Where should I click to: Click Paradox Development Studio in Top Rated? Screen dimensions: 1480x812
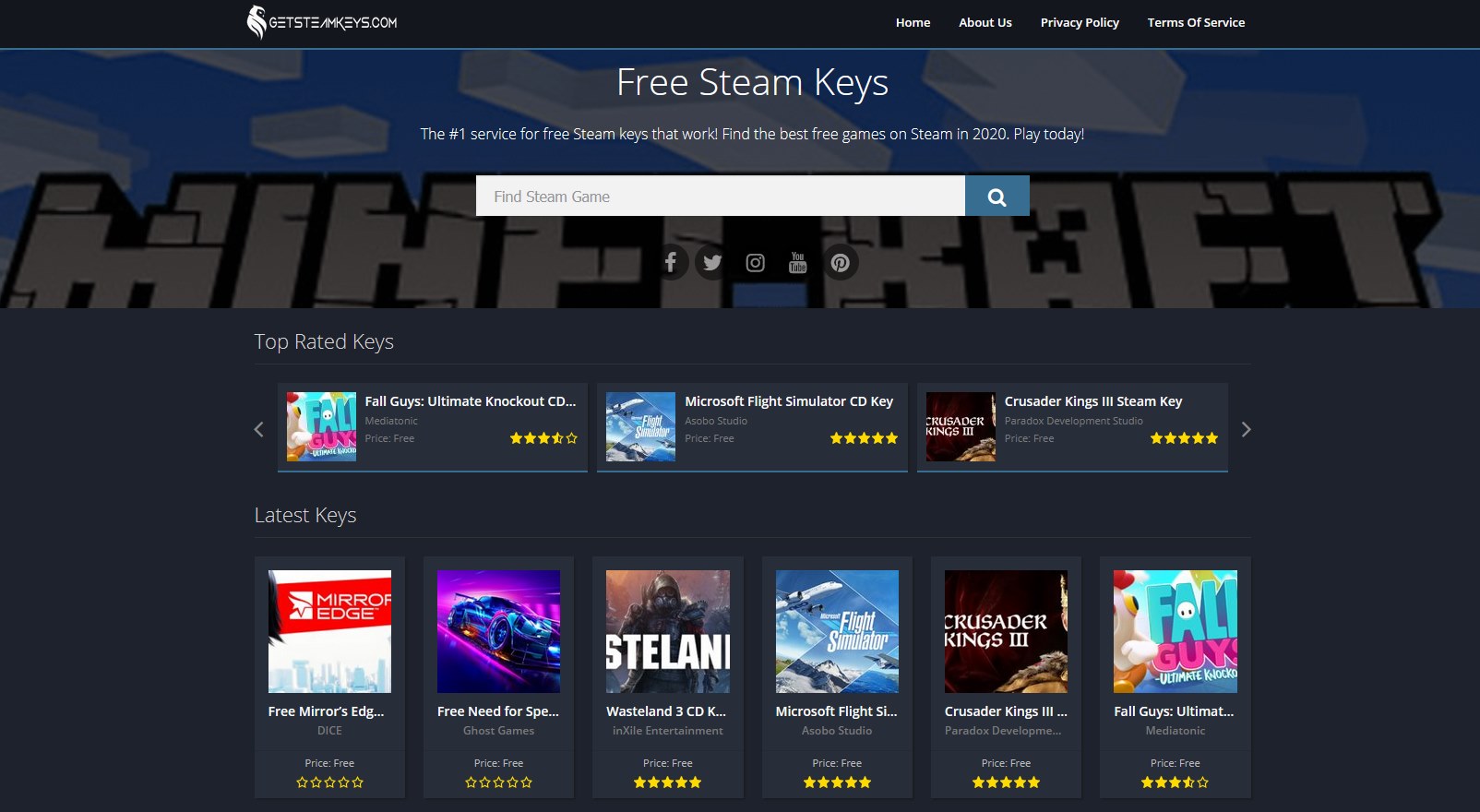click(x=1074, y=421)
